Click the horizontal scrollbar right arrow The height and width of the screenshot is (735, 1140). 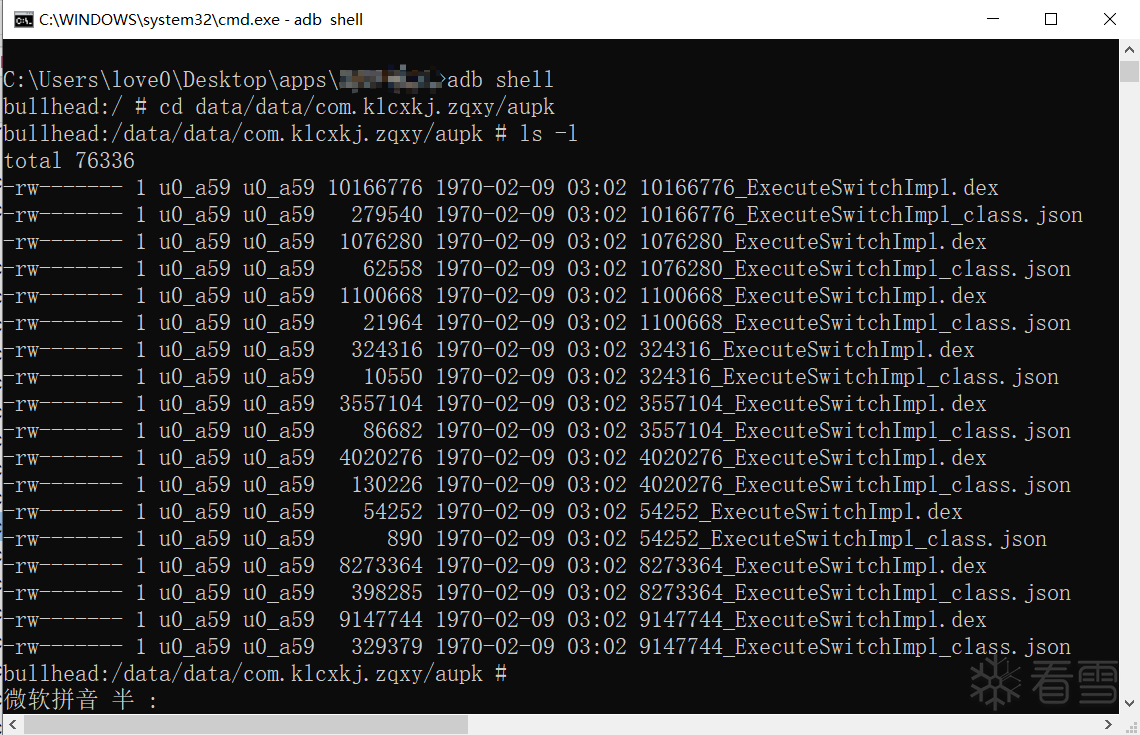[1108, 724]
